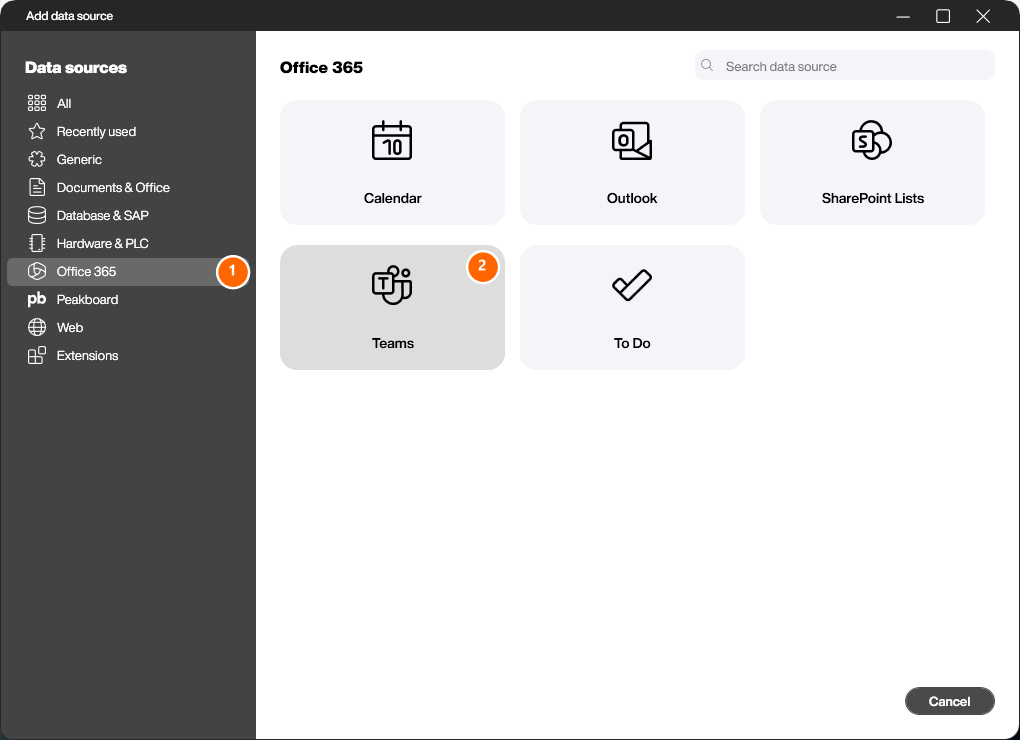Image resolution: width=1020 pixels, height=740 pixels.
Task: Click the document icon for Documents & Office
Action: [37, 187]
